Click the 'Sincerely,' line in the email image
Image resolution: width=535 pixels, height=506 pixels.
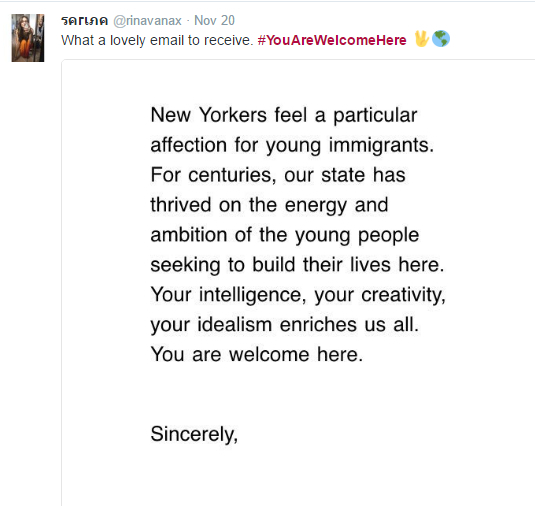[194, 434]
